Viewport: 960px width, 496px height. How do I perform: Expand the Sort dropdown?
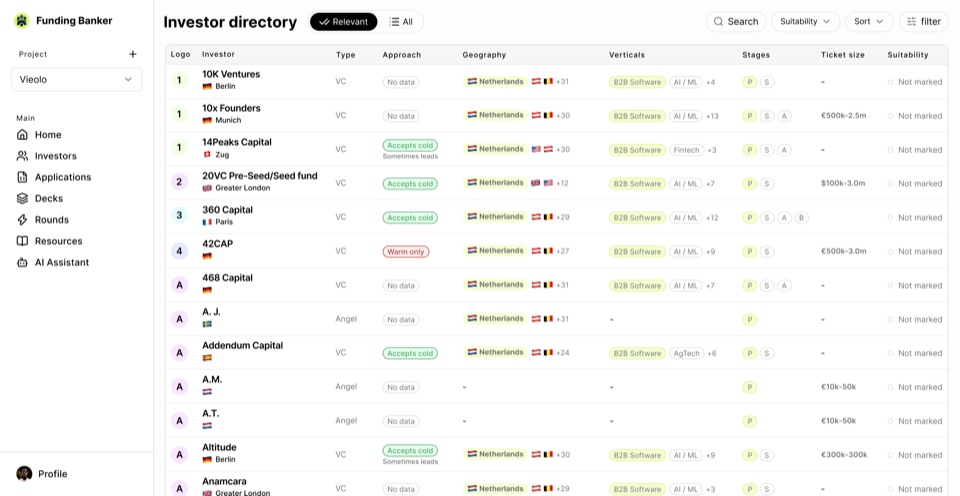[869, 21]
